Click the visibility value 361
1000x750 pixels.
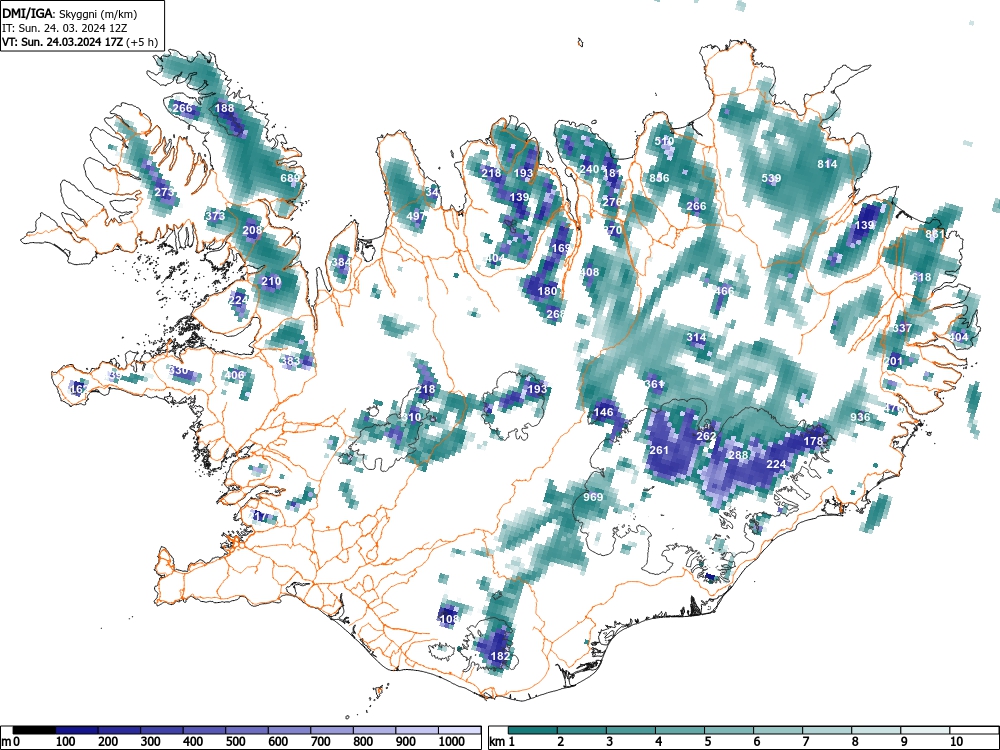click(654, 384)
